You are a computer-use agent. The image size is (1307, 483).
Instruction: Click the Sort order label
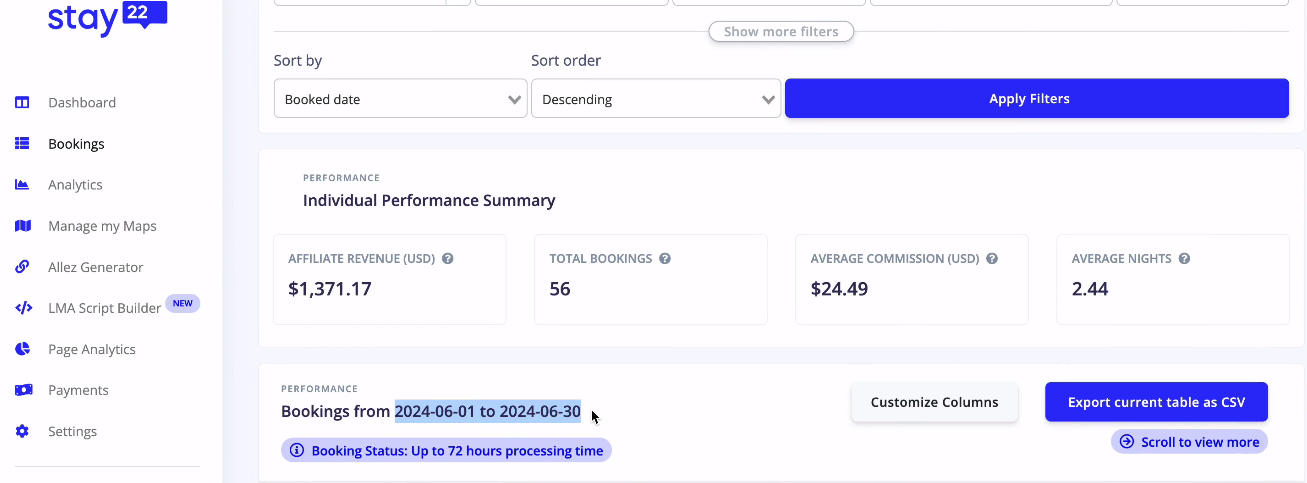coord(566,61)
